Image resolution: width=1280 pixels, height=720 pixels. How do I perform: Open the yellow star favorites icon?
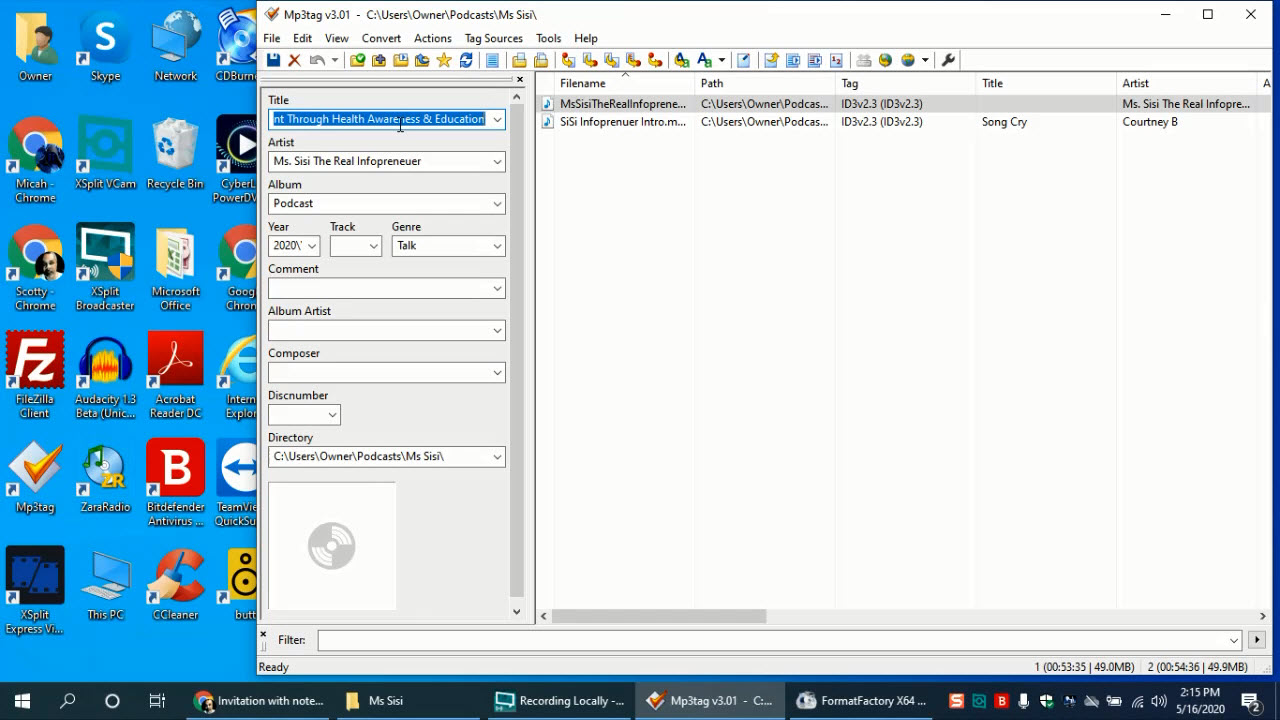(444, 60)
